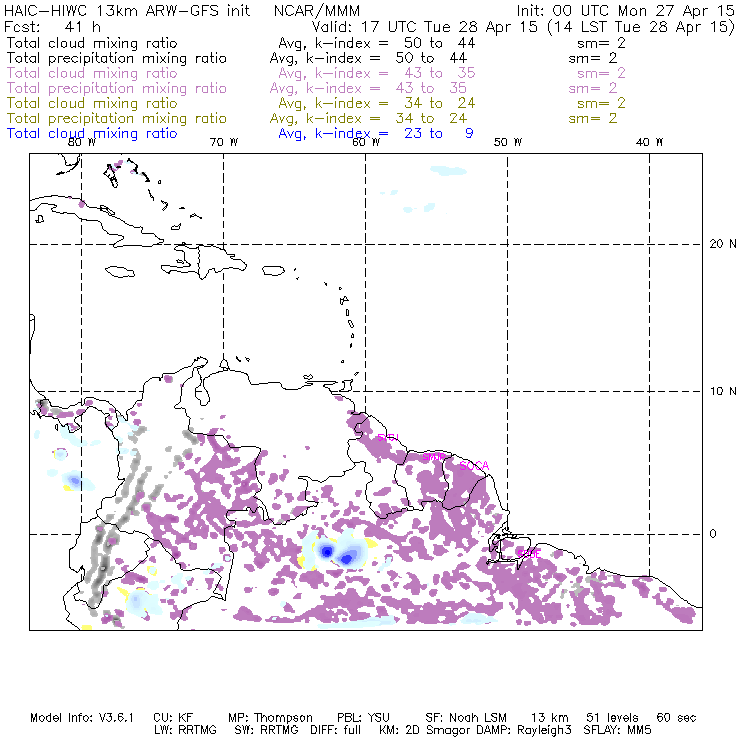Click the "0" equator latitude label
The height and width of the screenshot is (740, 740).
(713, 534)
